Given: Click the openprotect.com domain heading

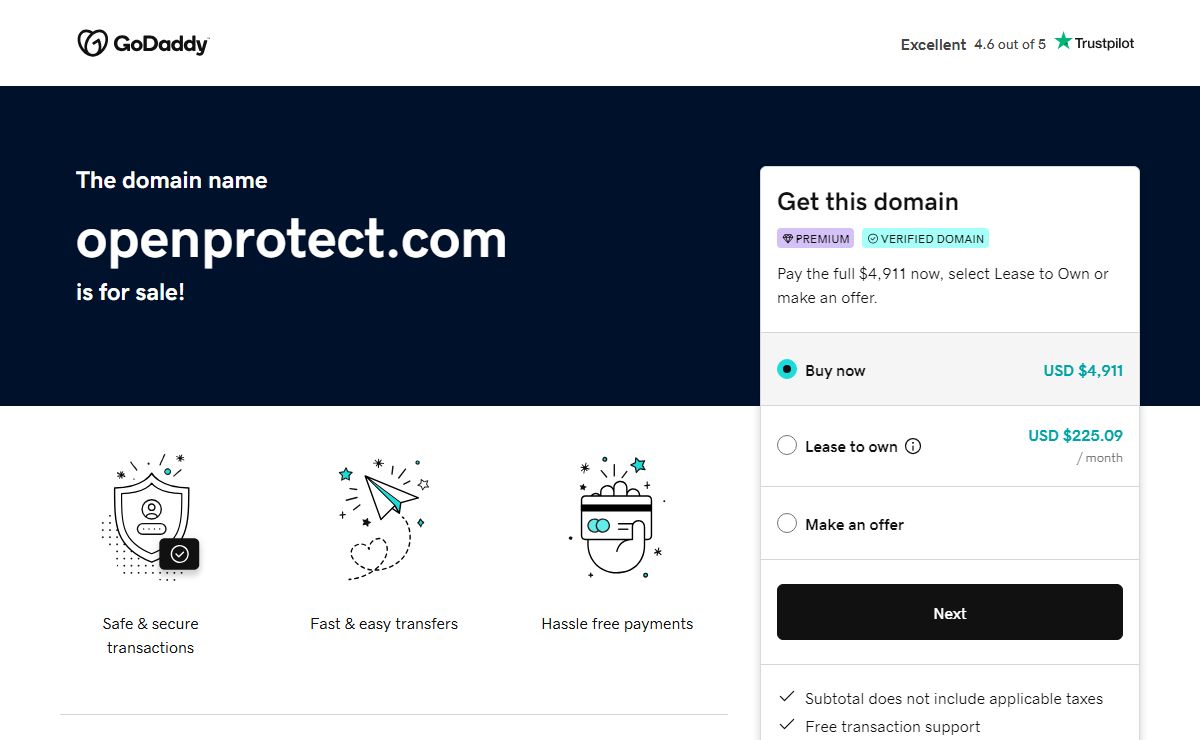Looking at the screenshot, I should tap(291, 239).
